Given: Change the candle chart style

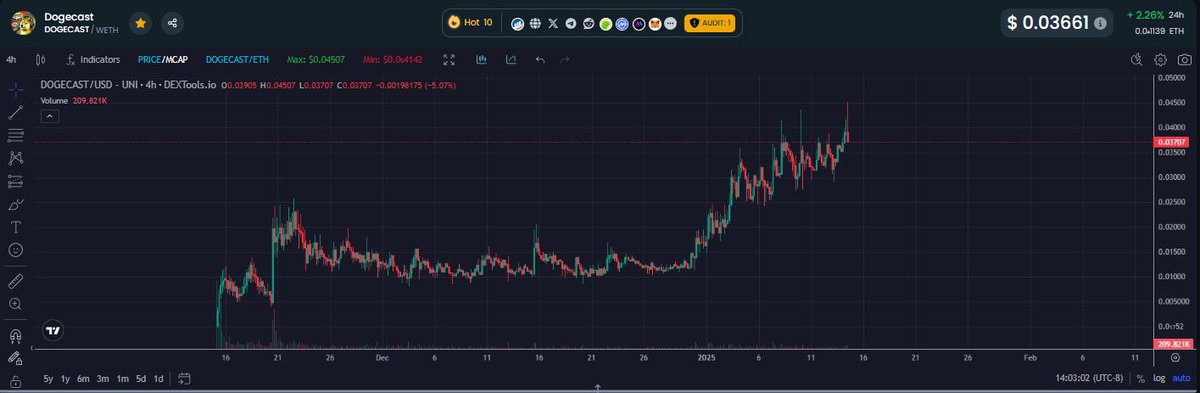Looking at the screenshot, I should pyautogui.click(x=41, y=60).
